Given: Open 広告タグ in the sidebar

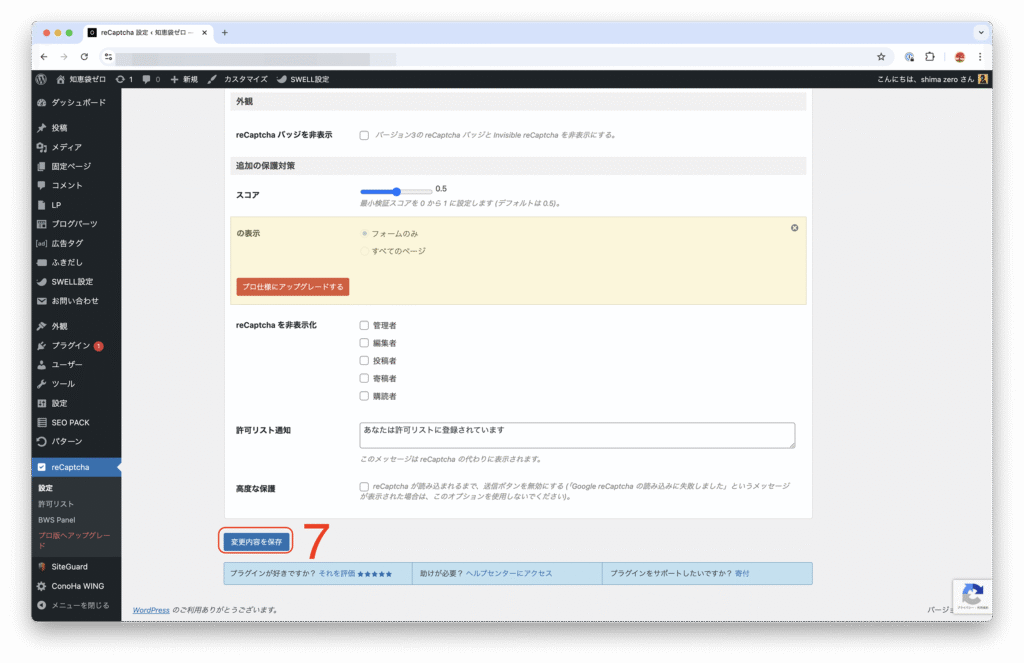Looking at the screenshot, I should click(76, 243).
